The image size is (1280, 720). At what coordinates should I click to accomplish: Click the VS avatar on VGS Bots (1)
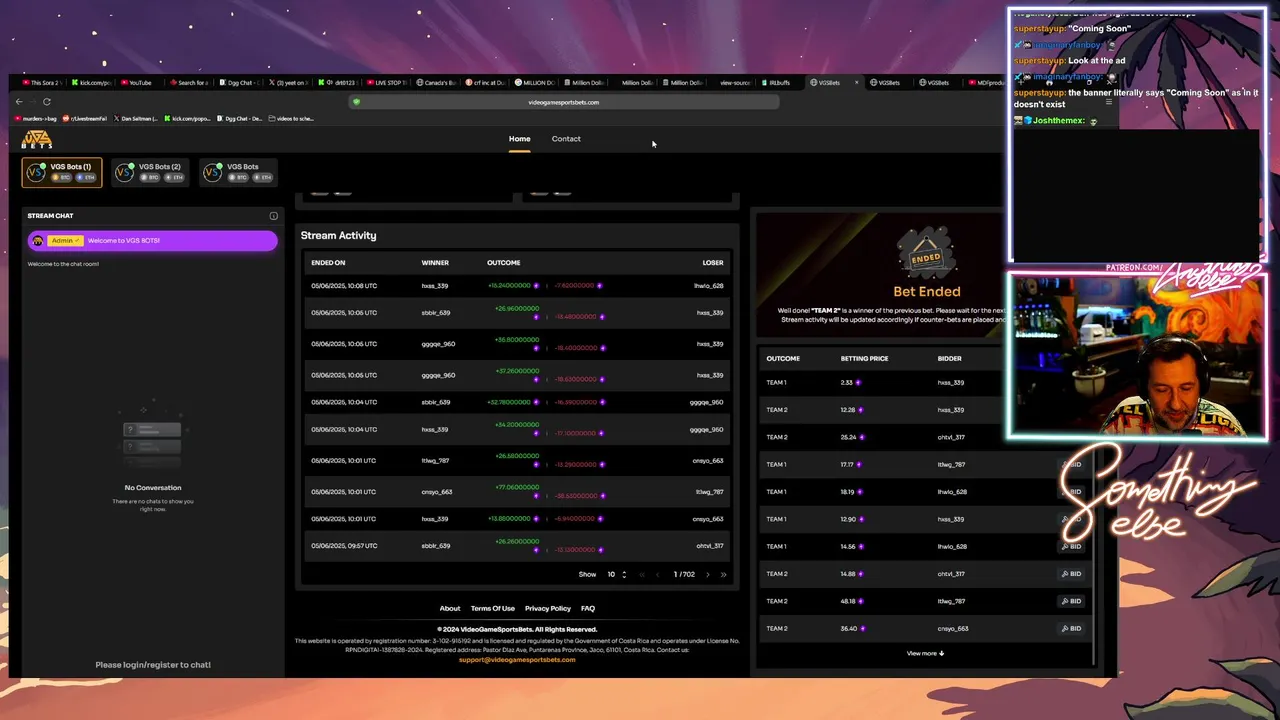[x=37, y=172]
